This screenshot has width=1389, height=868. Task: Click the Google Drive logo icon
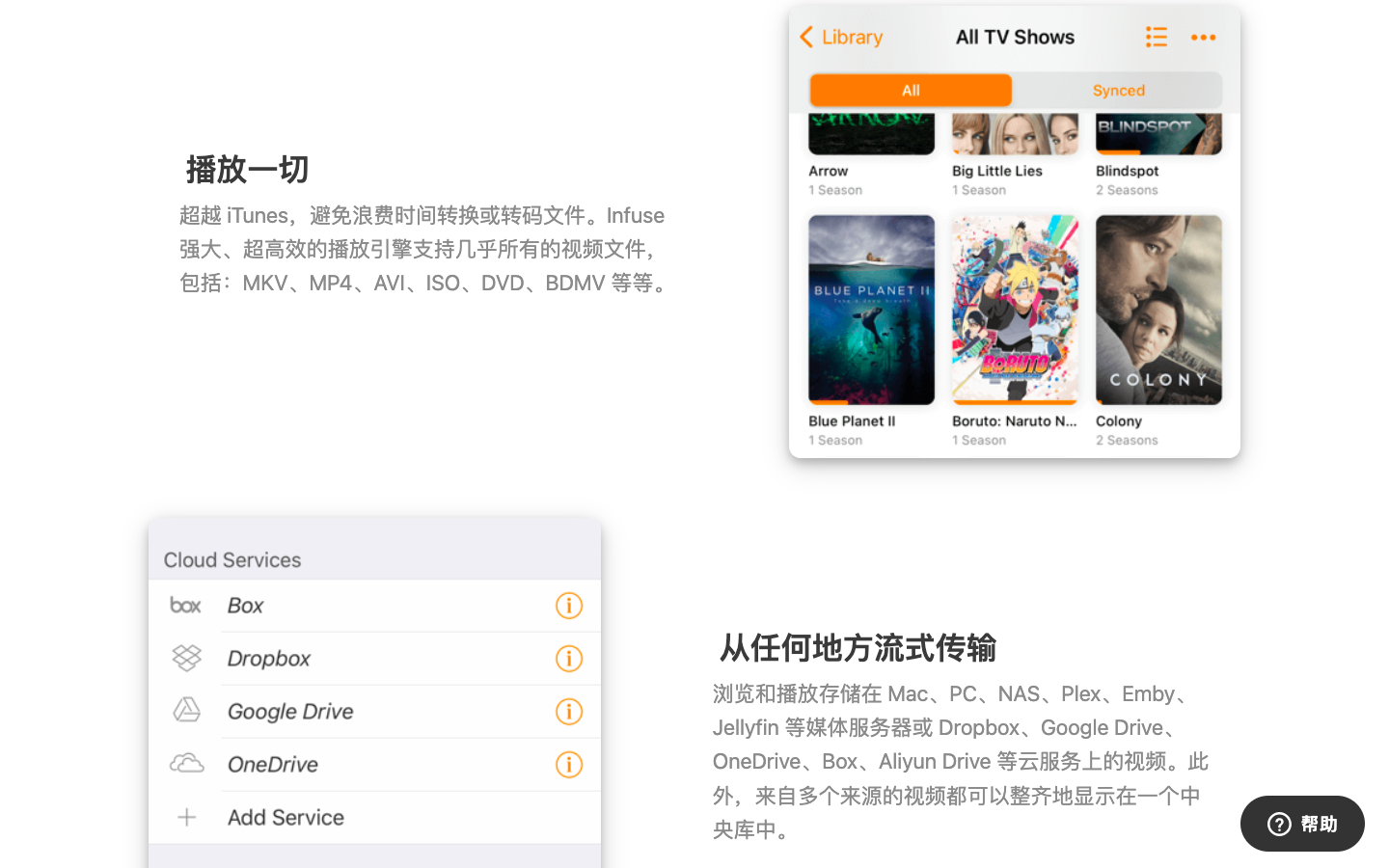coord(186,710)
